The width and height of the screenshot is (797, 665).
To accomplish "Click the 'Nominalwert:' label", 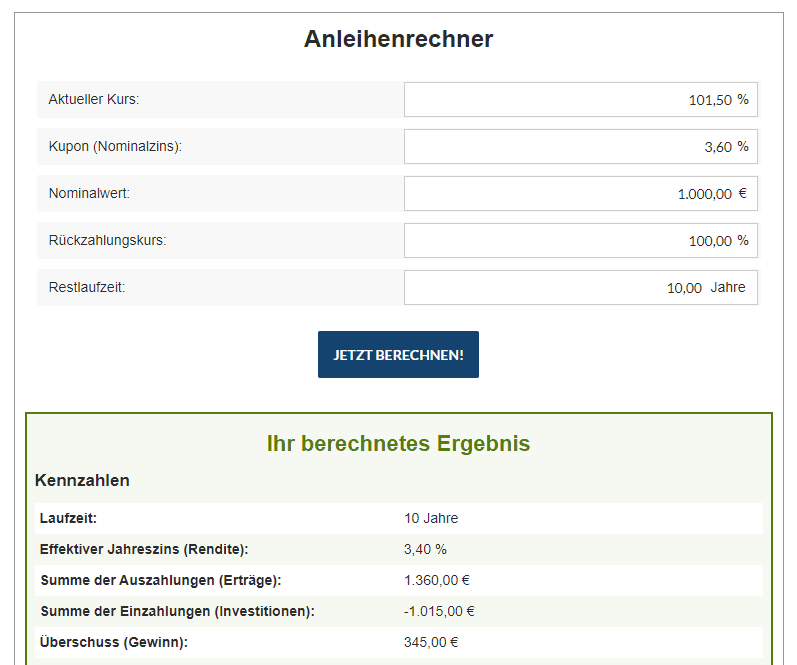I will click(x=89, y=194).
